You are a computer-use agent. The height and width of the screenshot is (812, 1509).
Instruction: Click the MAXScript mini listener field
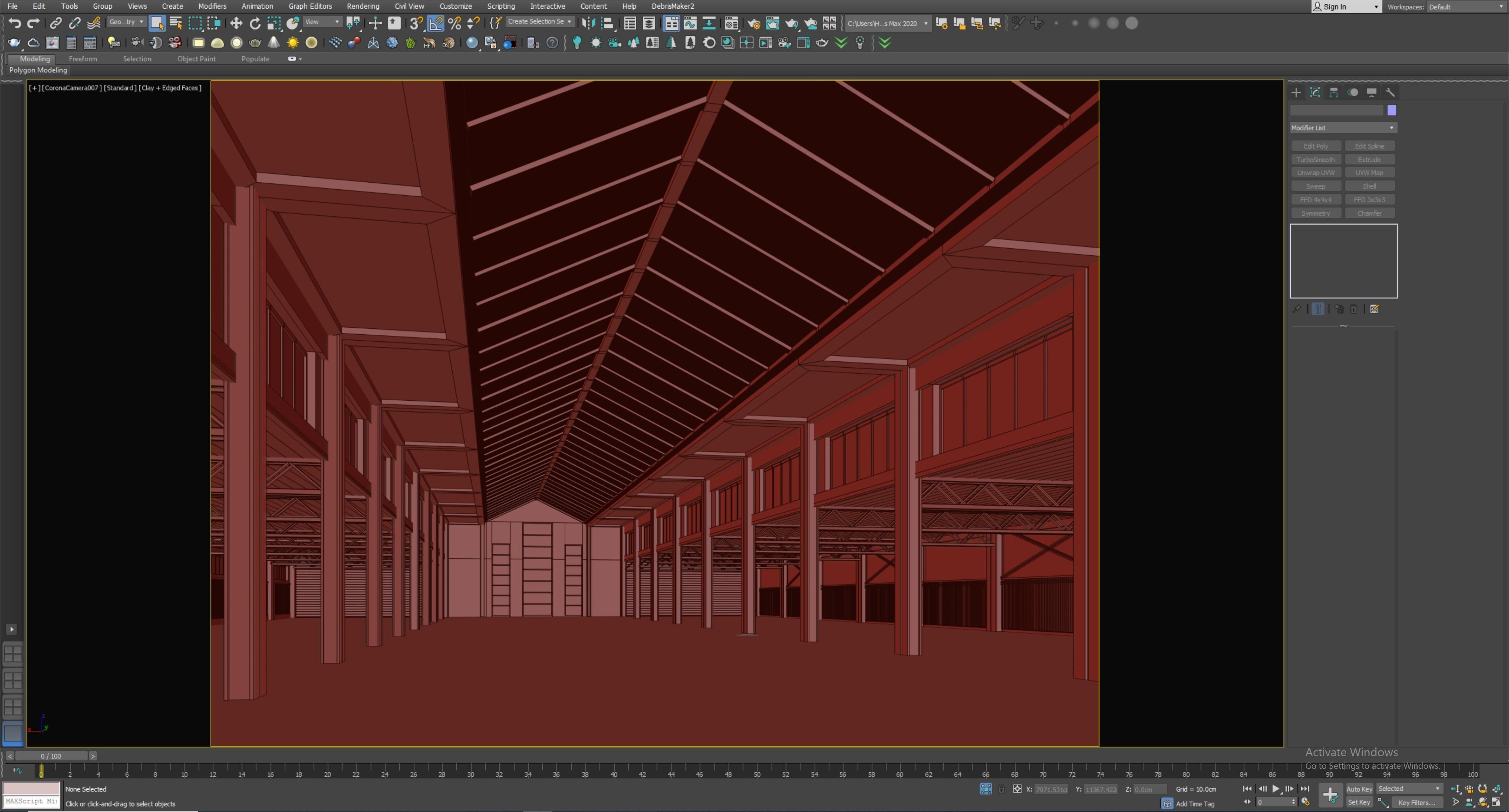pos(31,801)
